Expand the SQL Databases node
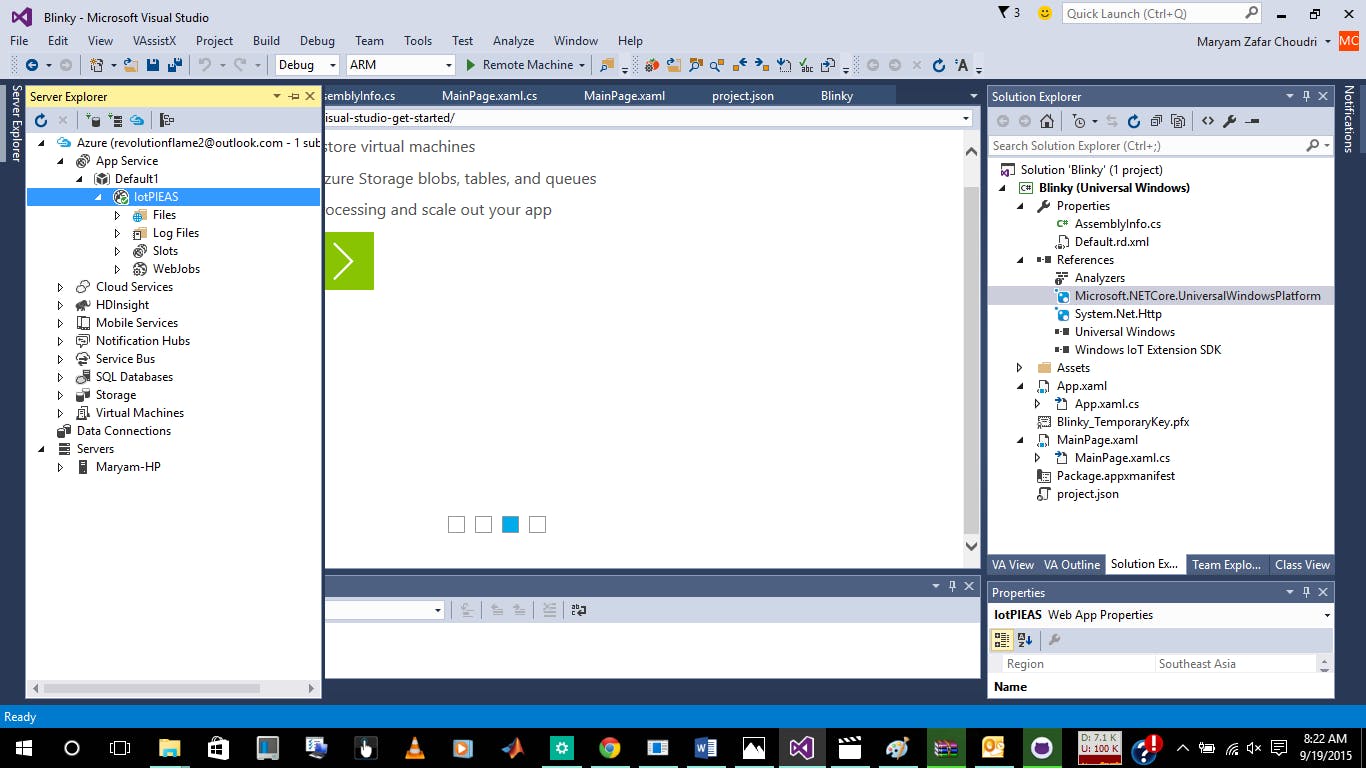Viewport: 1366px width, 782px height. (x=60, y=377)
